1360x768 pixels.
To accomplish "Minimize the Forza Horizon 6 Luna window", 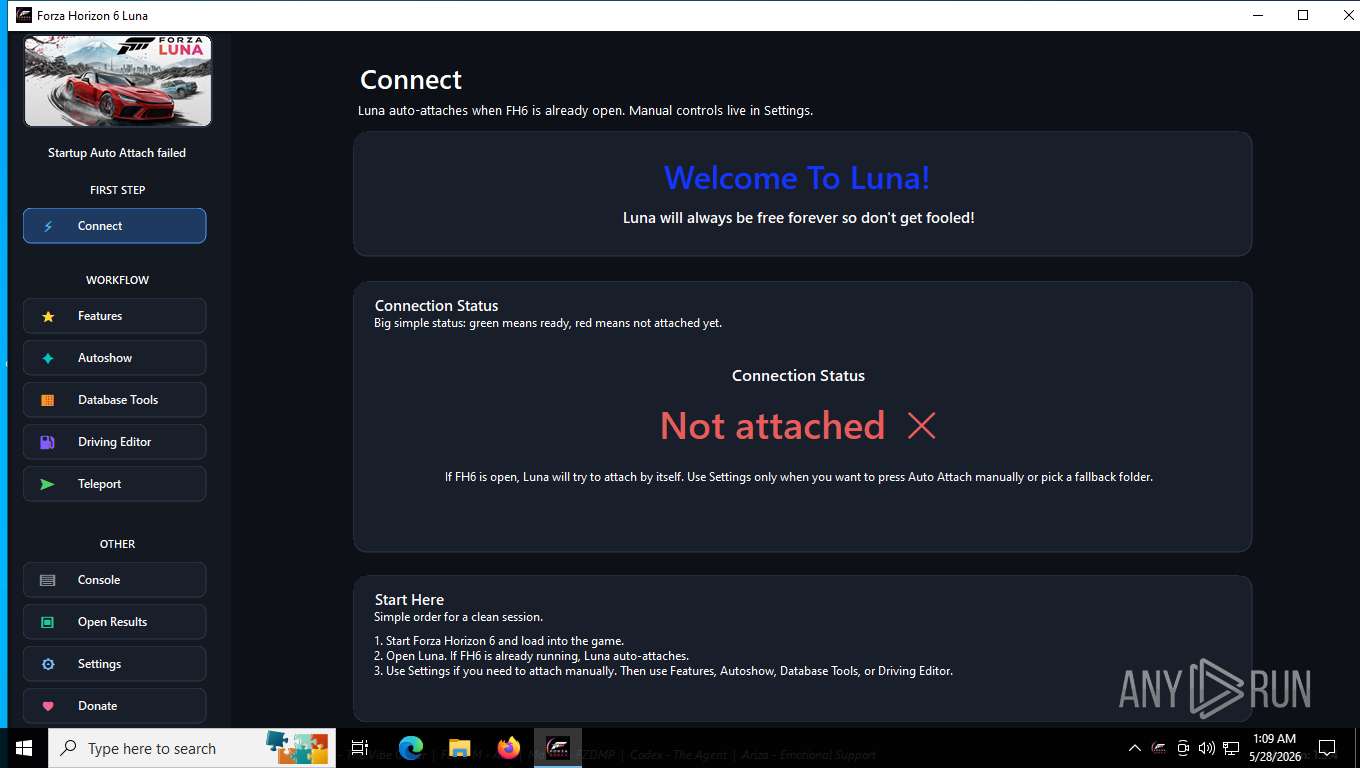I will click(1257, 15).
